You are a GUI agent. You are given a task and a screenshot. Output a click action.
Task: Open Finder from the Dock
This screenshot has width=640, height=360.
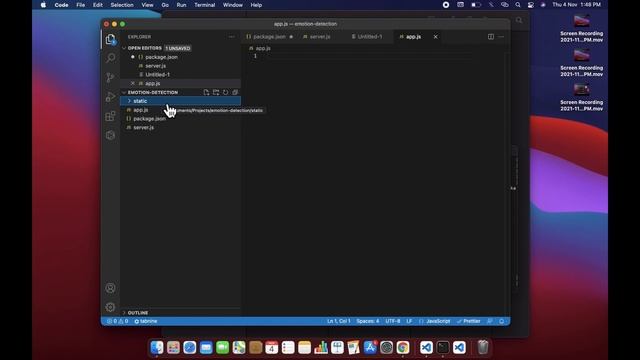(157, 347)
